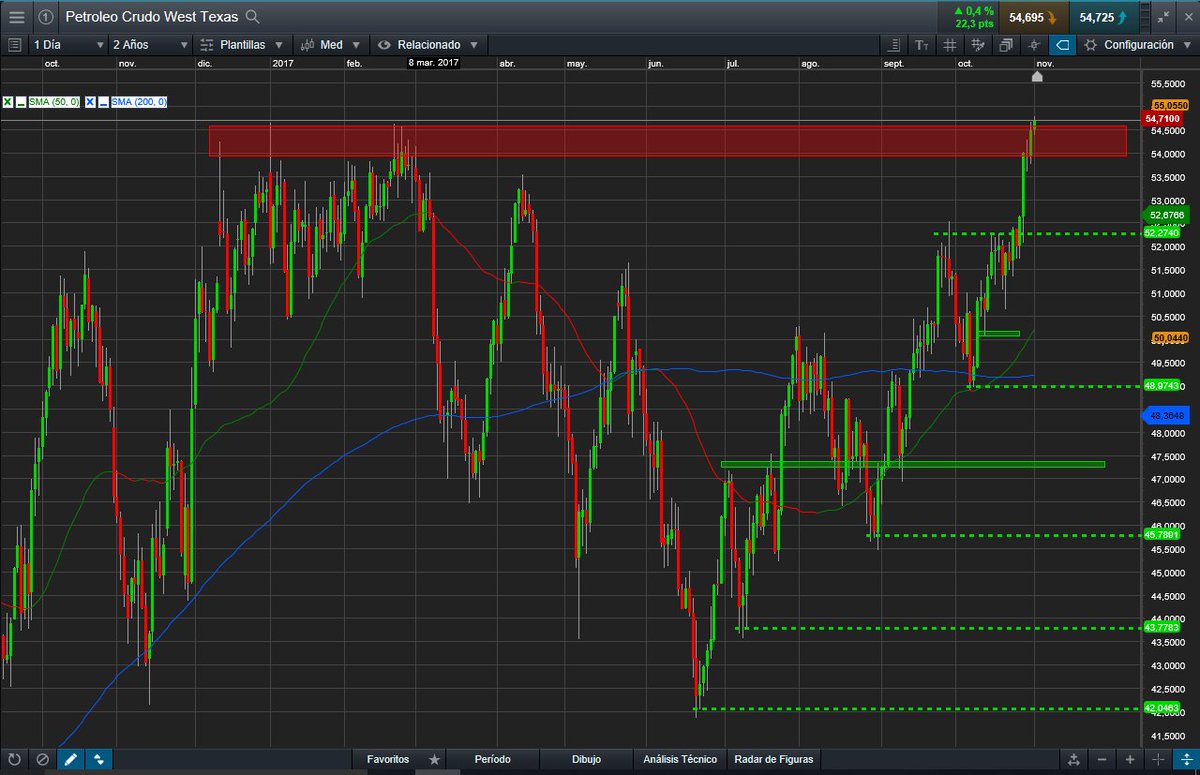Toggle the grid drawing snap icon
This screenshot has height=775, width=1200.
[977, 45]
